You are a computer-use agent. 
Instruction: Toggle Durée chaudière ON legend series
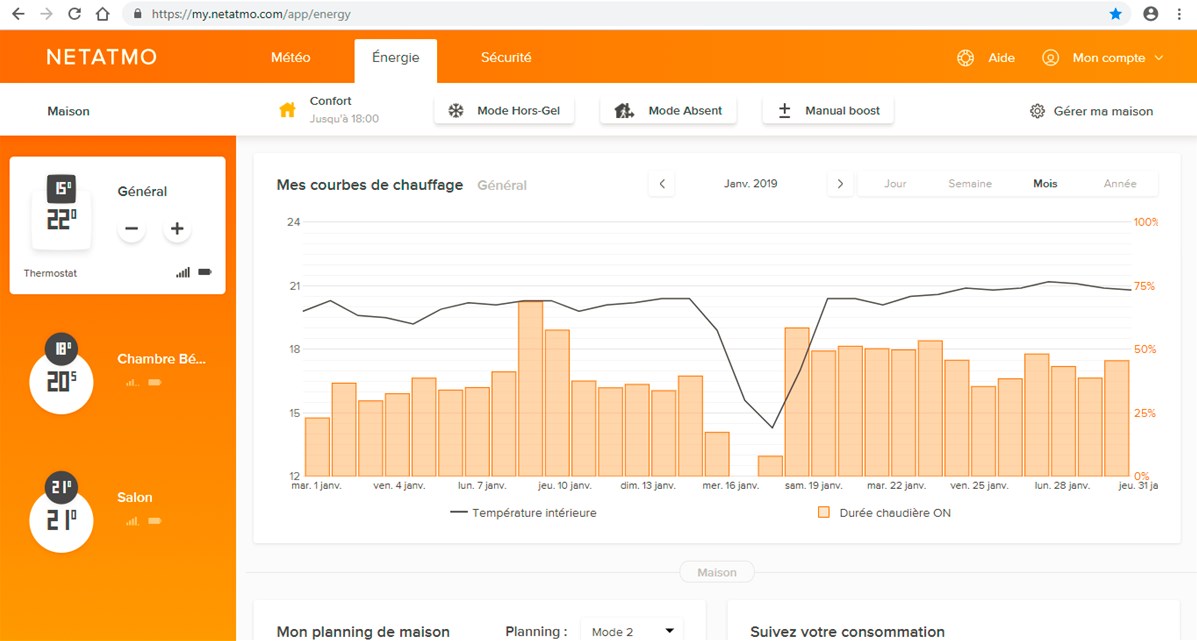[x=885, y=513]
